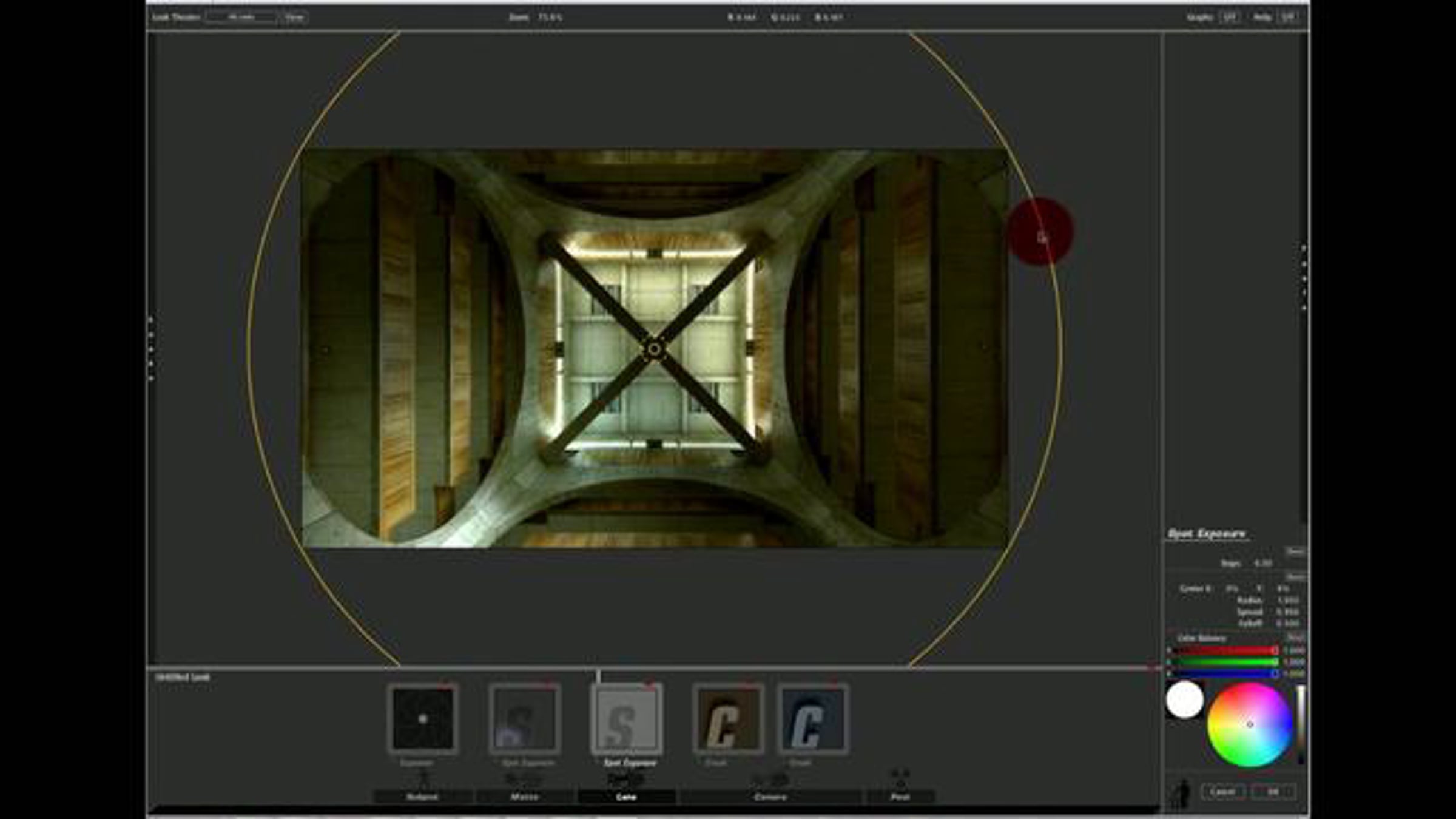Adjust the blue Color Balance slider

tap(1225, 673)
